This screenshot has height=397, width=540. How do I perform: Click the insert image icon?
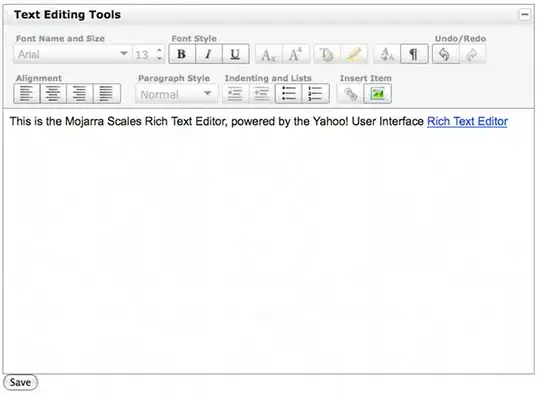[377, 94]
